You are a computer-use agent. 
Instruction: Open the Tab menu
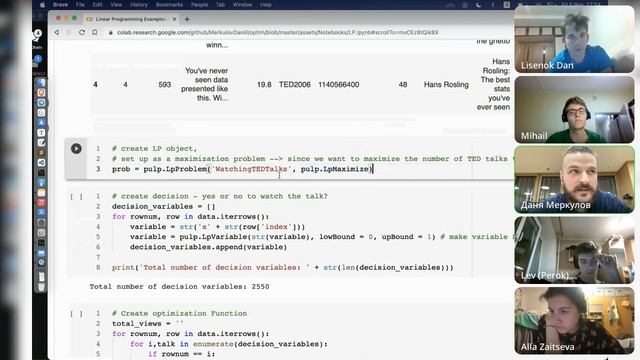point(220,5)
